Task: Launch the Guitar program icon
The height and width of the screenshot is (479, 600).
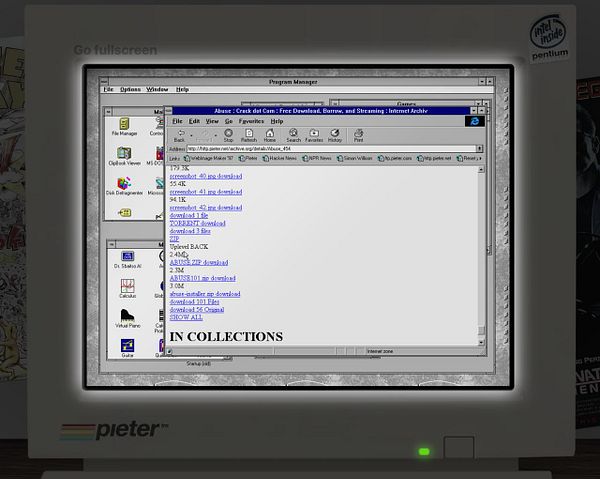Action: coord(127,348)
